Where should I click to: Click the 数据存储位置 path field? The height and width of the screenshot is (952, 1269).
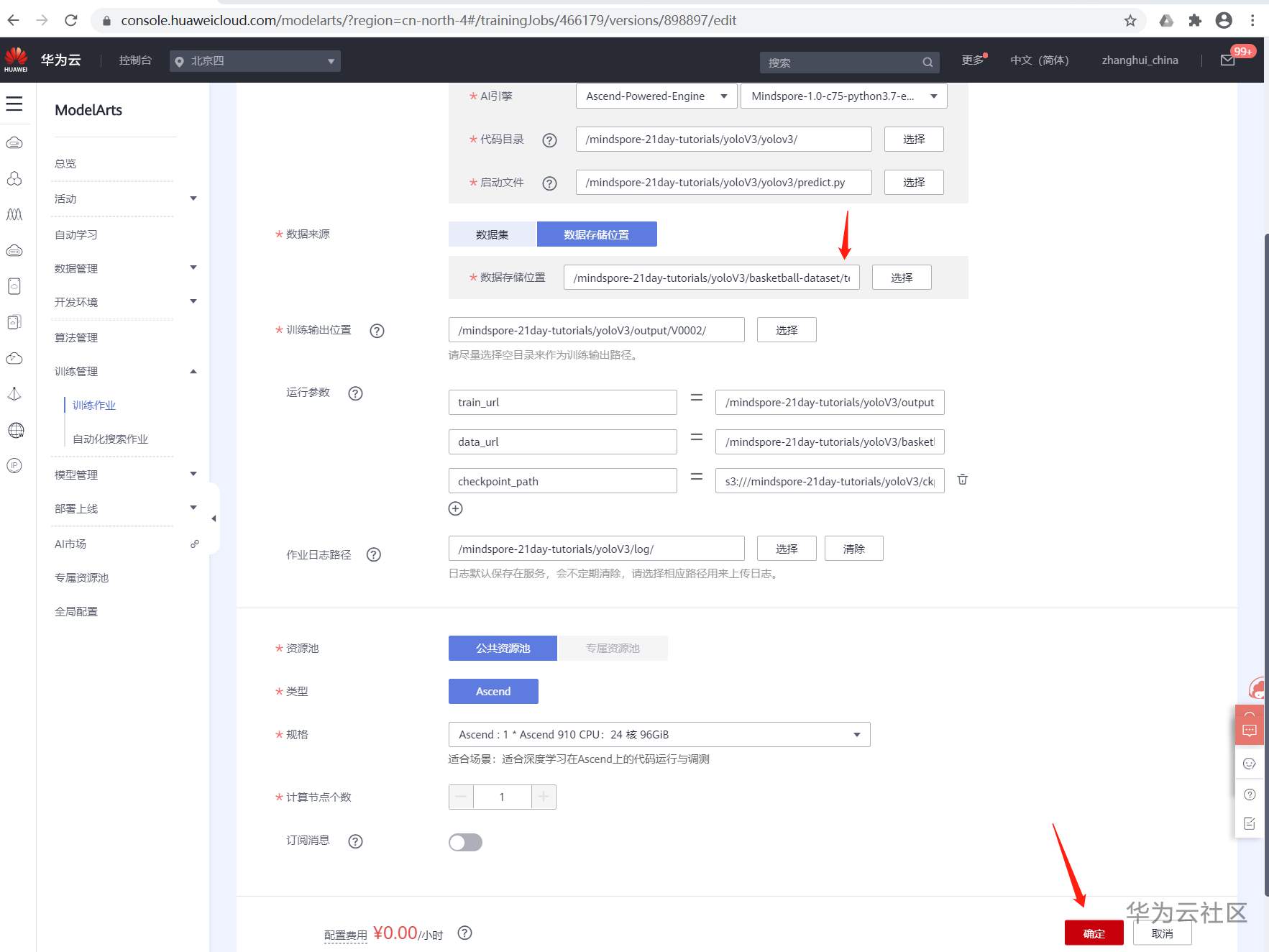click(x=712, y=278)
